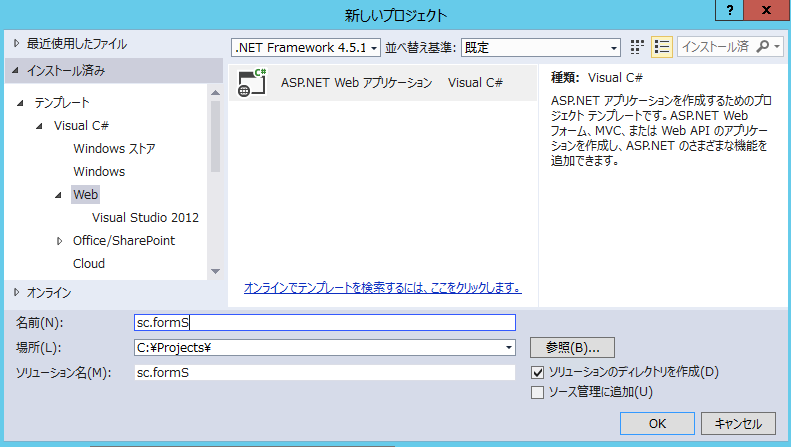791x447 pixels.
Task: Click the tree scrollbar down arrow
Action: [215, 271]
